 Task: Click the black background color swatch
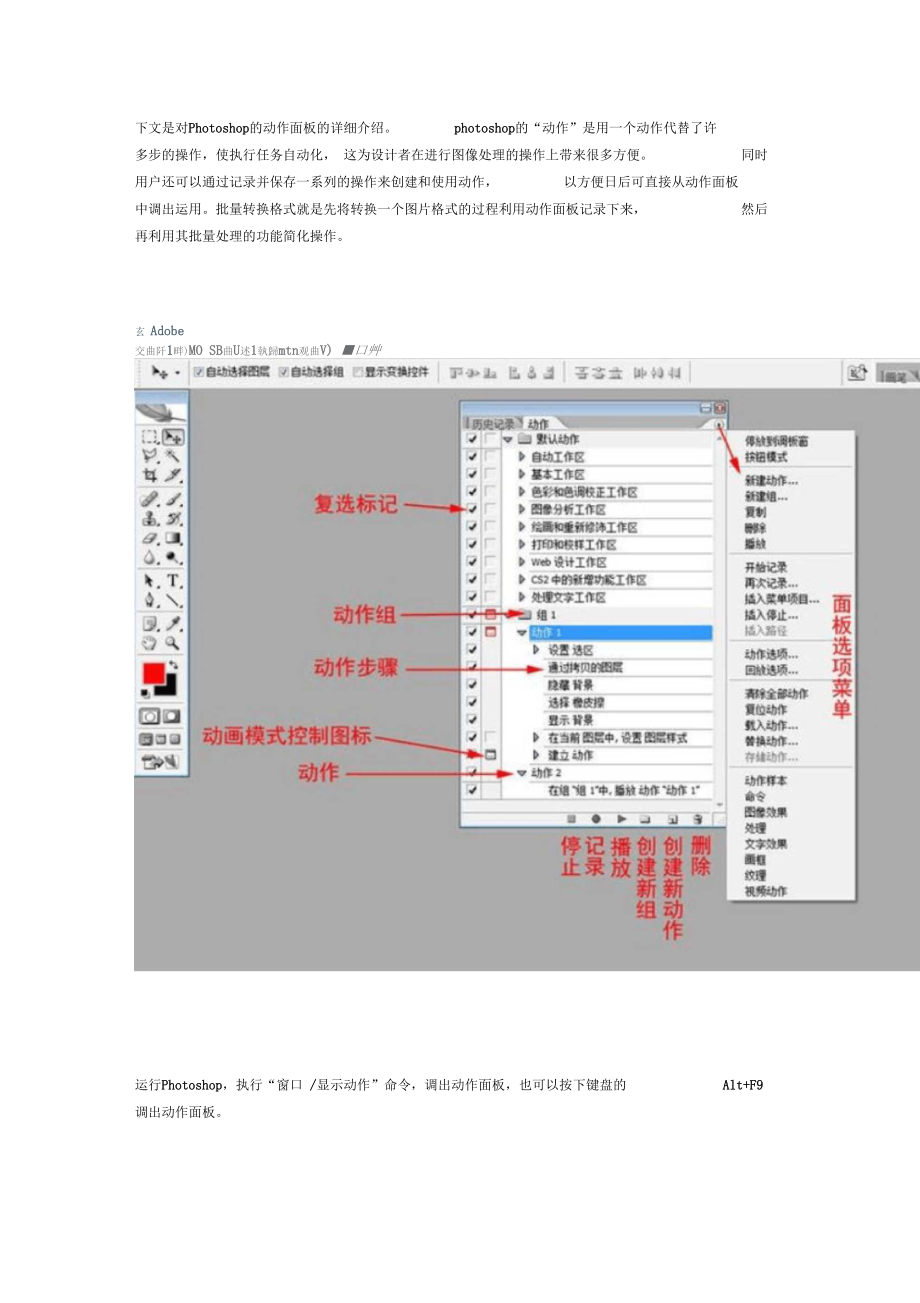pos(171,687)
